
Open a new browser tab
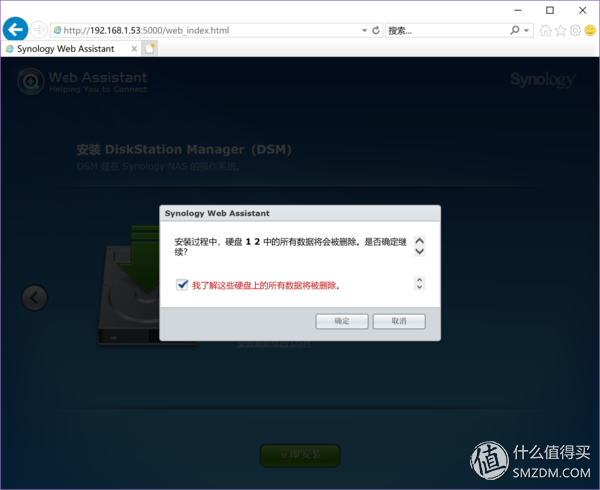click(x=150, y=49)
